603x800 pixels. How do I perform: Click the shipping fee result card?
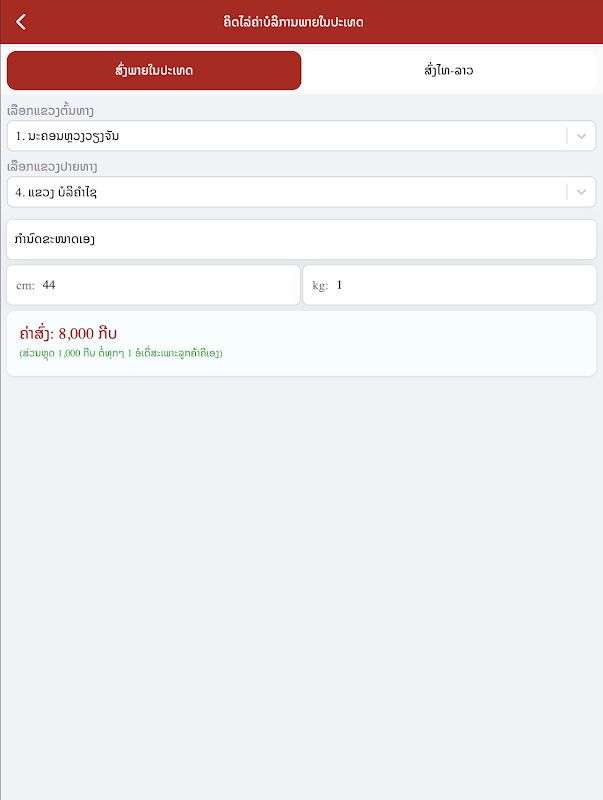click(302, 343)
